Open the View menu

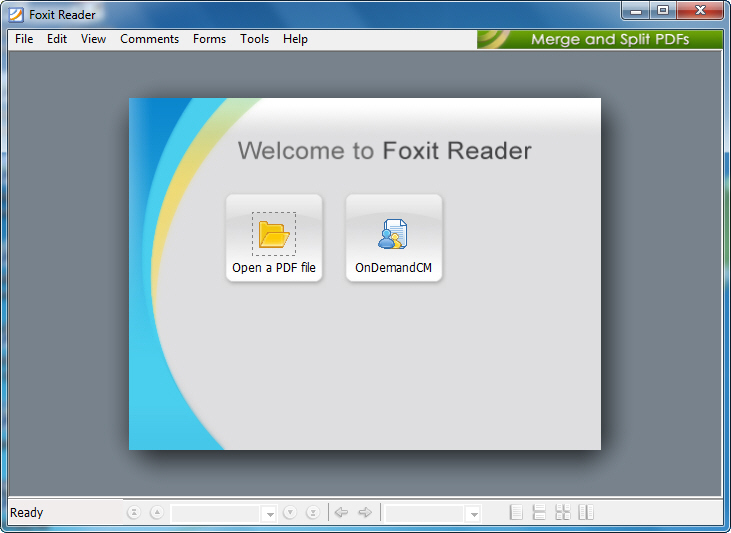coord(93,39)
